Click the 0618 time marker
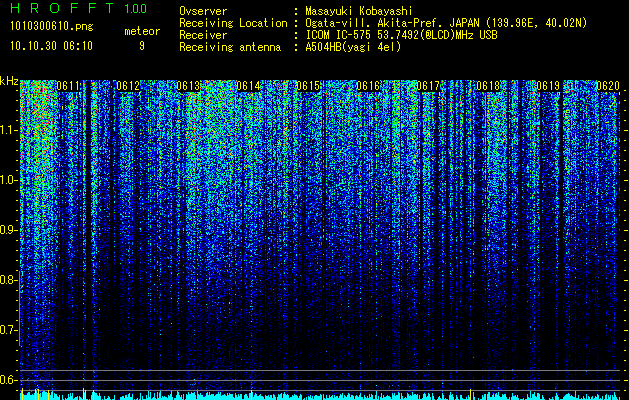 coord(489,86)
